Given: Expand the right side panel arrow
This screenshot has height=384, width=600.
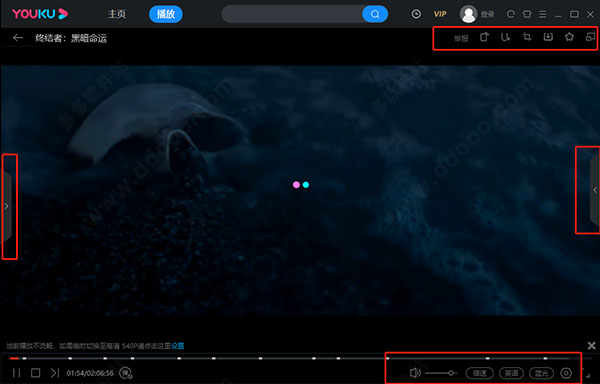Looking at the screenshot, I should (595, 190).
